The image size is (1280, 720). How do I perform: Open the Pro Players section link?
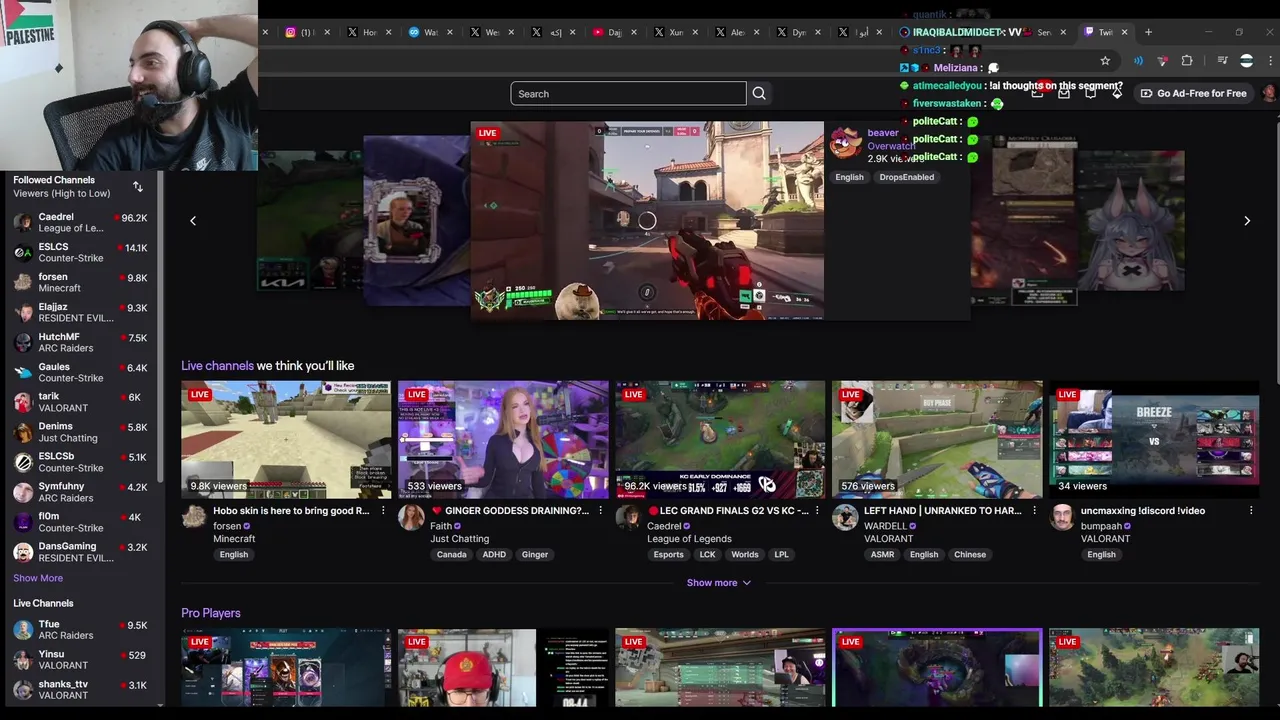click(x=211, y=613)
